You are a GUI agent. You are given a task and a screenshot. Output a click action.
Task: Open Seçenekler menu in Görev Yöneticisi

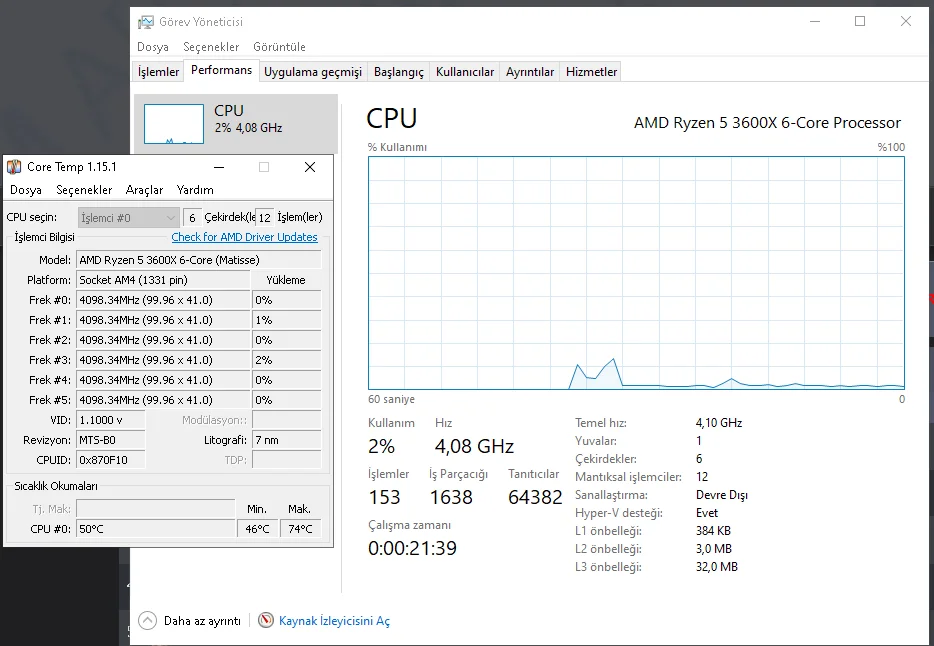(x=211, y=46)
